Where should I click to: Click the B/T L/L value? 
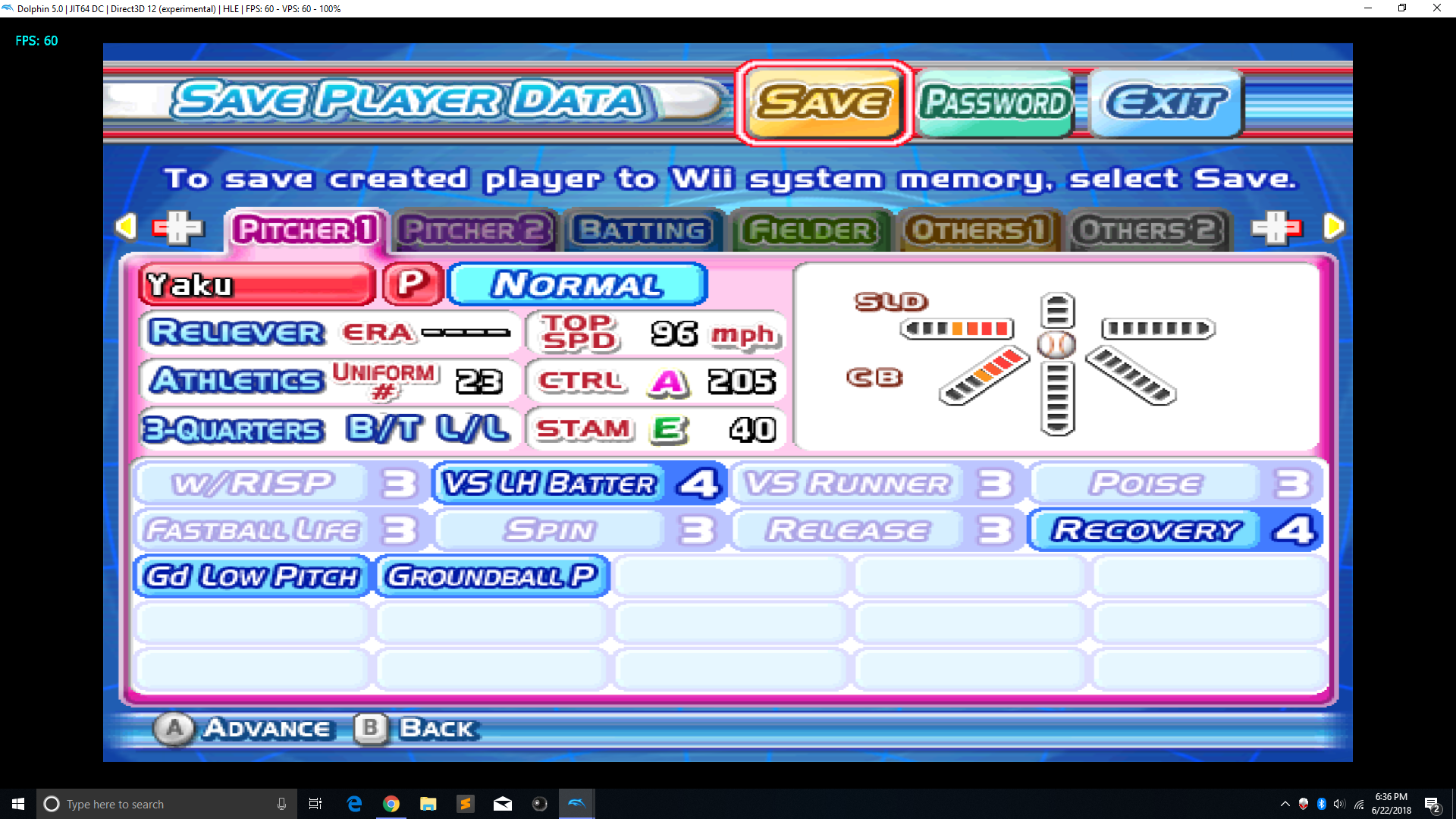click(428, 429)
